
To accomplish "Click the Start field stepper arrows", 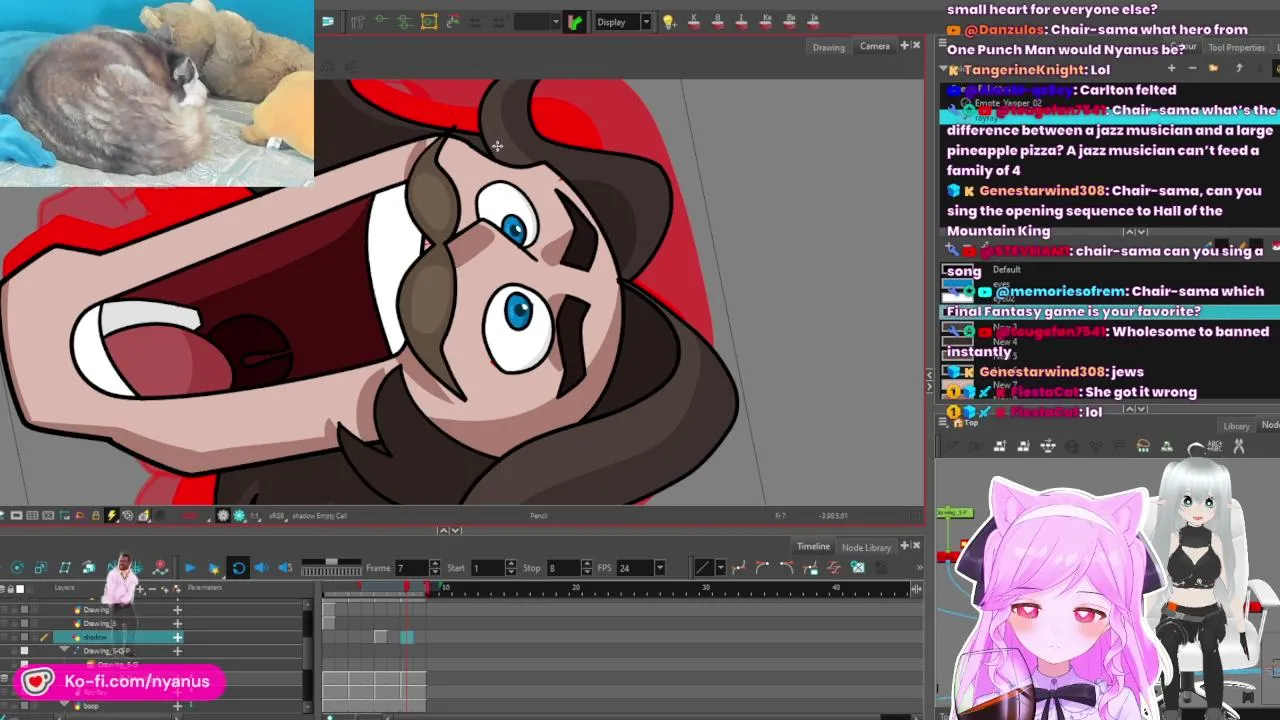I will tap(512, 568).
